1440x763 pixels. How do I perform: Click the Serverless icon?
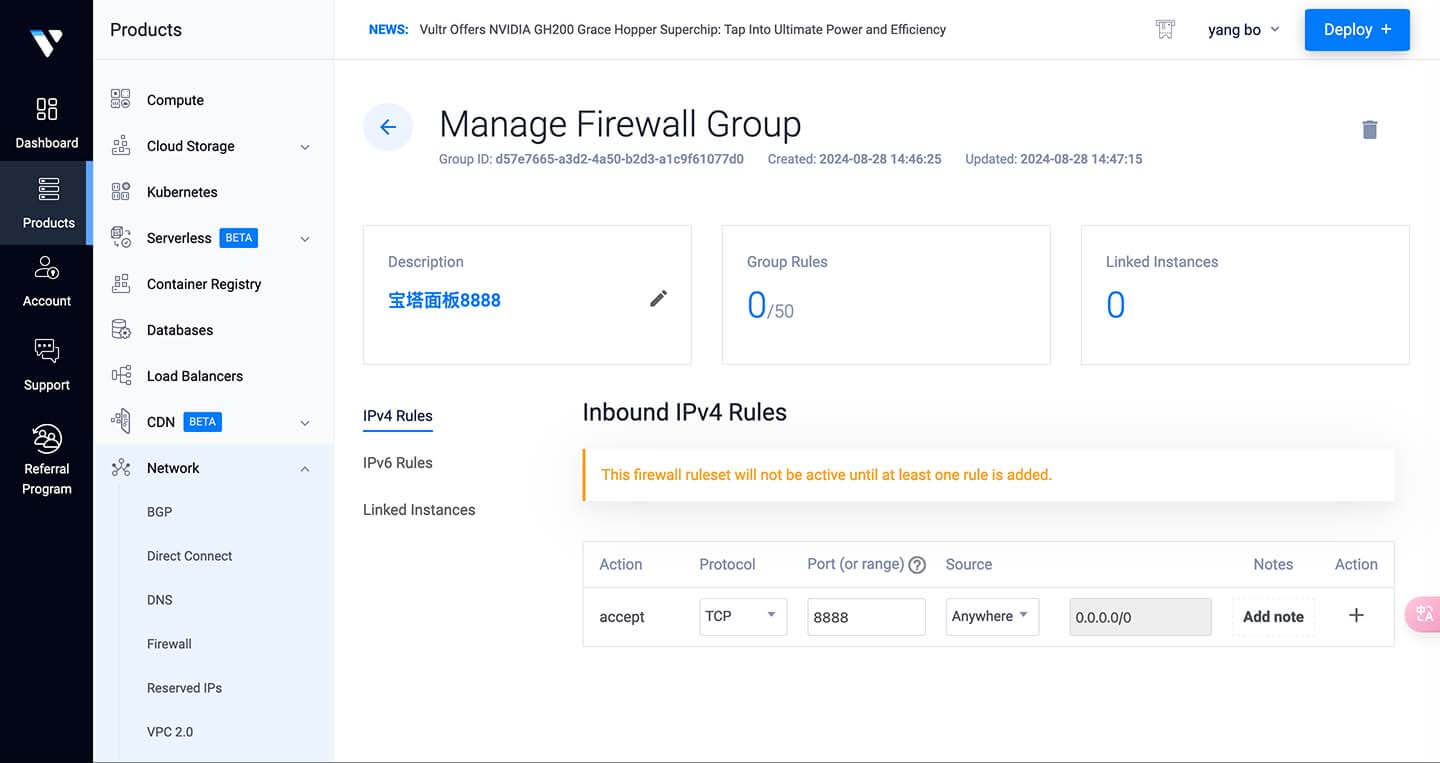pos(121,237)
